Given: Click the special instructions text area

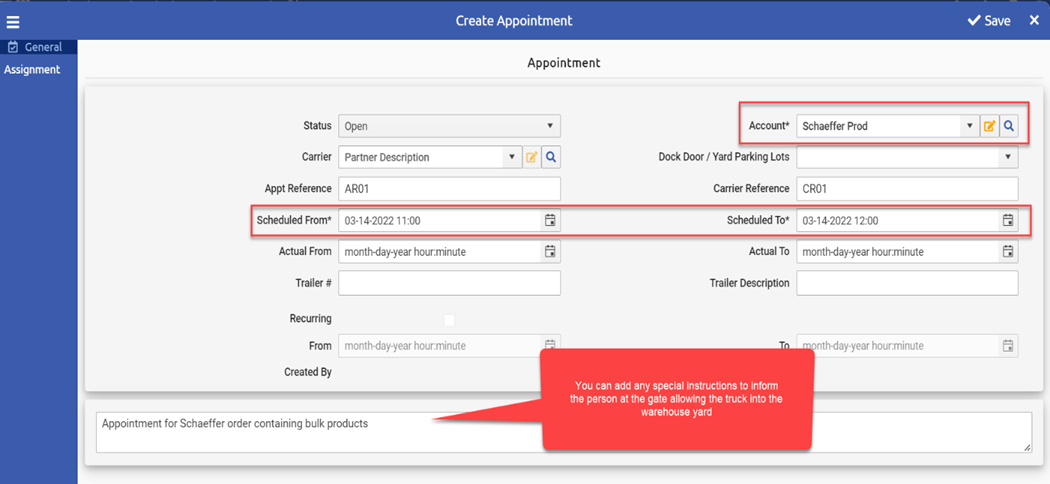Looking at the screenshot, I should pyautogui.click(x=563, y=432).
